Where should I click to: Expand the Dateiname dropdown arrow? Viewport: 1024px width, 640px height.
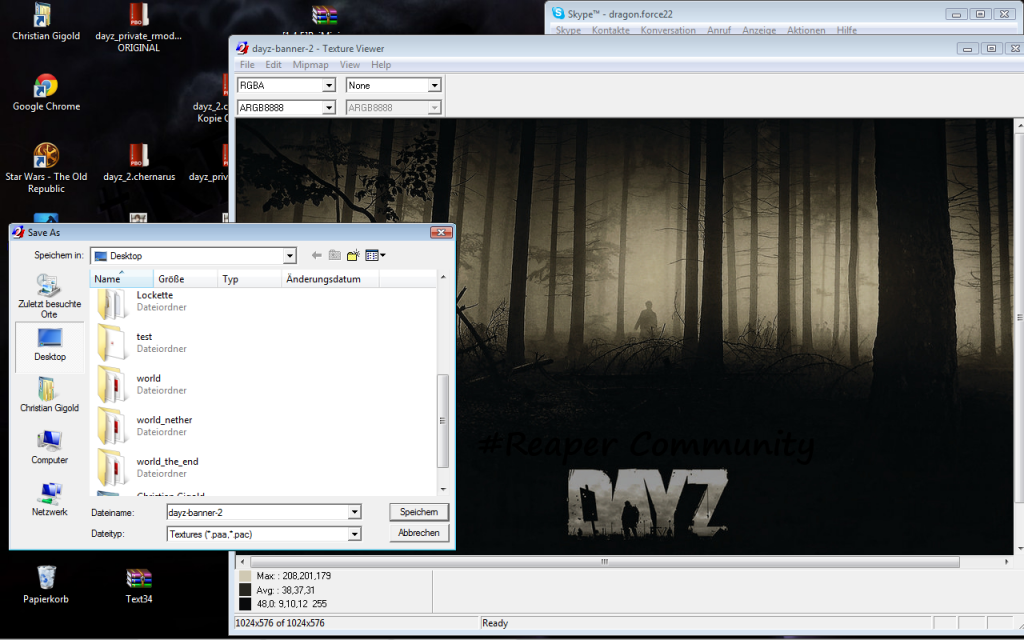click(354, 513)
